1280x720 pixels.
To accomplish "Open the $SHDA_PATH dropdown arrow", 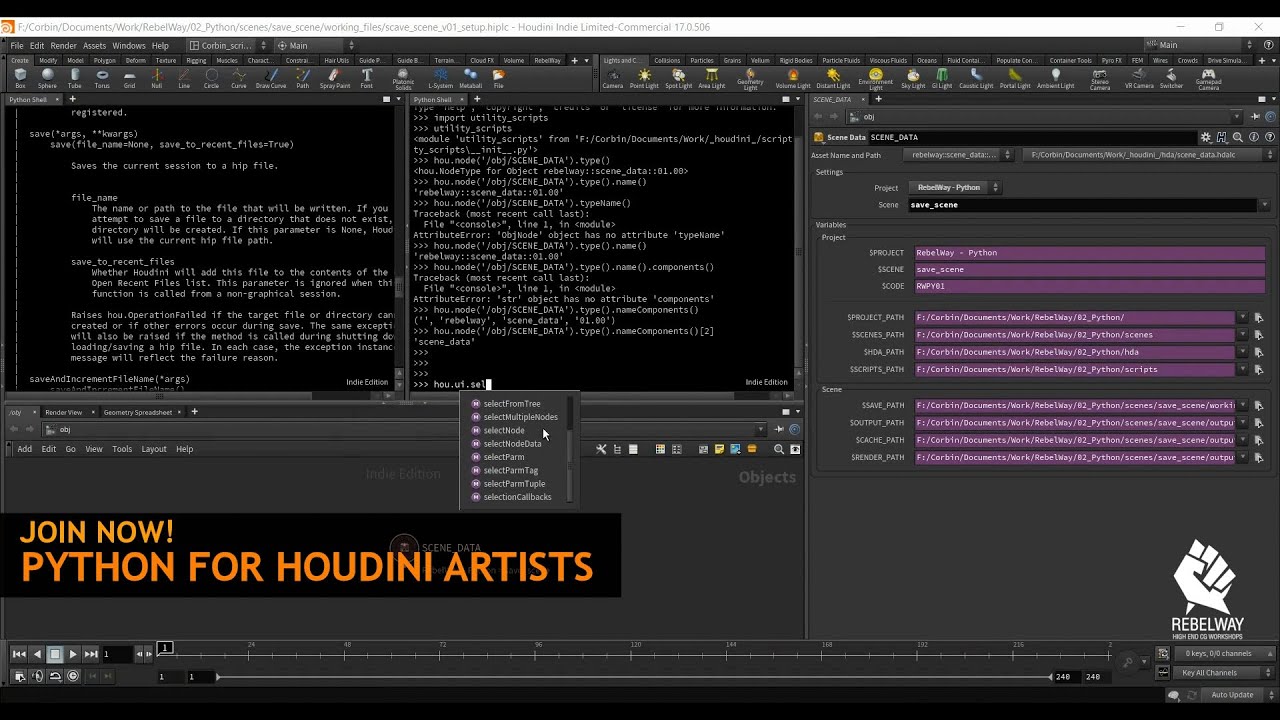I will click(x=1243, y=352).
